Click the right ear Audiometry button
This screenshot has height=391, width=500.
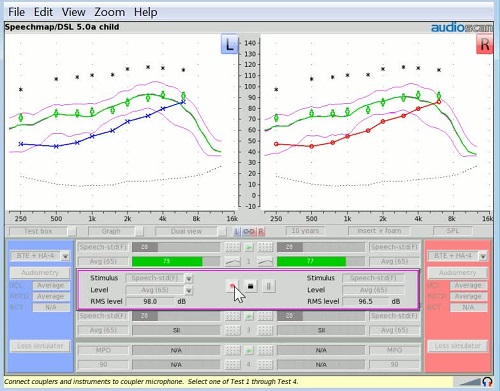click(457, 273)
